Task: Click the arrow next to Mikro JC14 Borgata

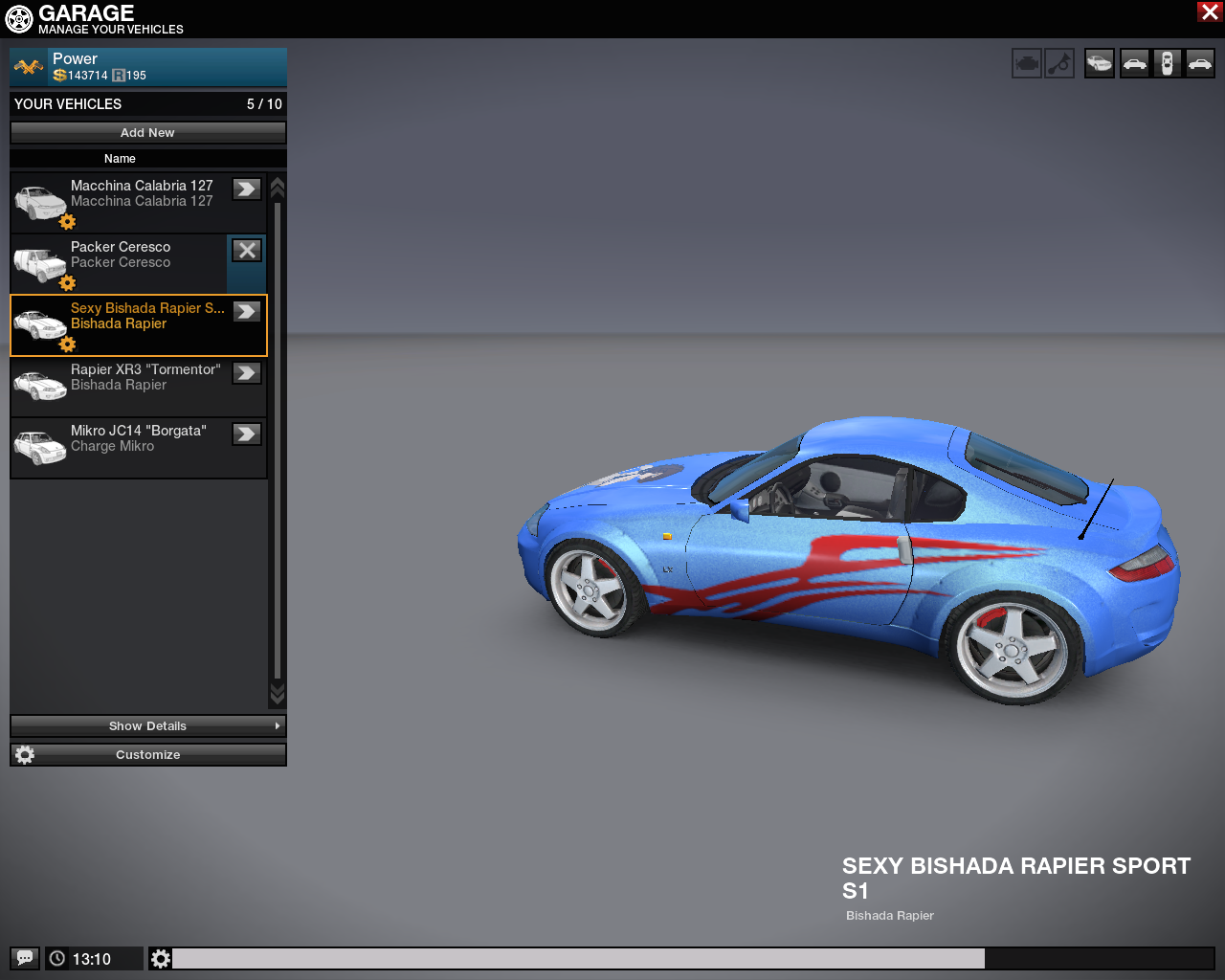Action: click(247, 434)
